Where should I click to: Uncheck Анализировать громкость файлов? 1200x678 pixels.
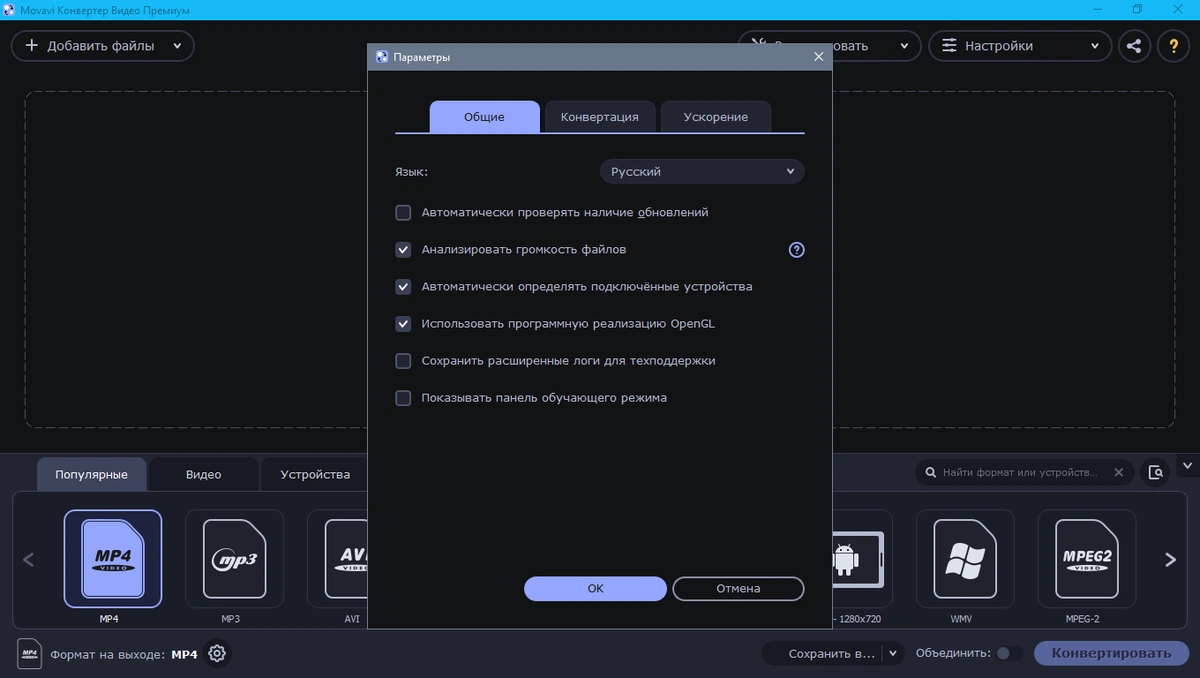point(403,250)
